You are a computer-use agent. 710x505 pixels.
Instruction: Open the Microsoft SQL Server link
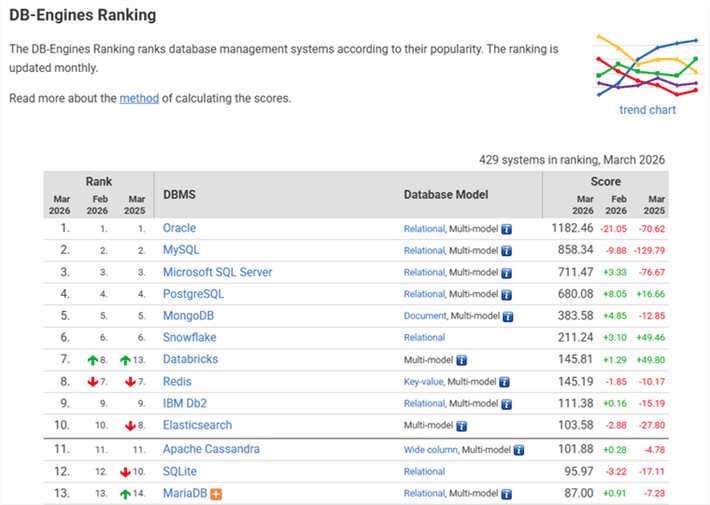point(217,272)
